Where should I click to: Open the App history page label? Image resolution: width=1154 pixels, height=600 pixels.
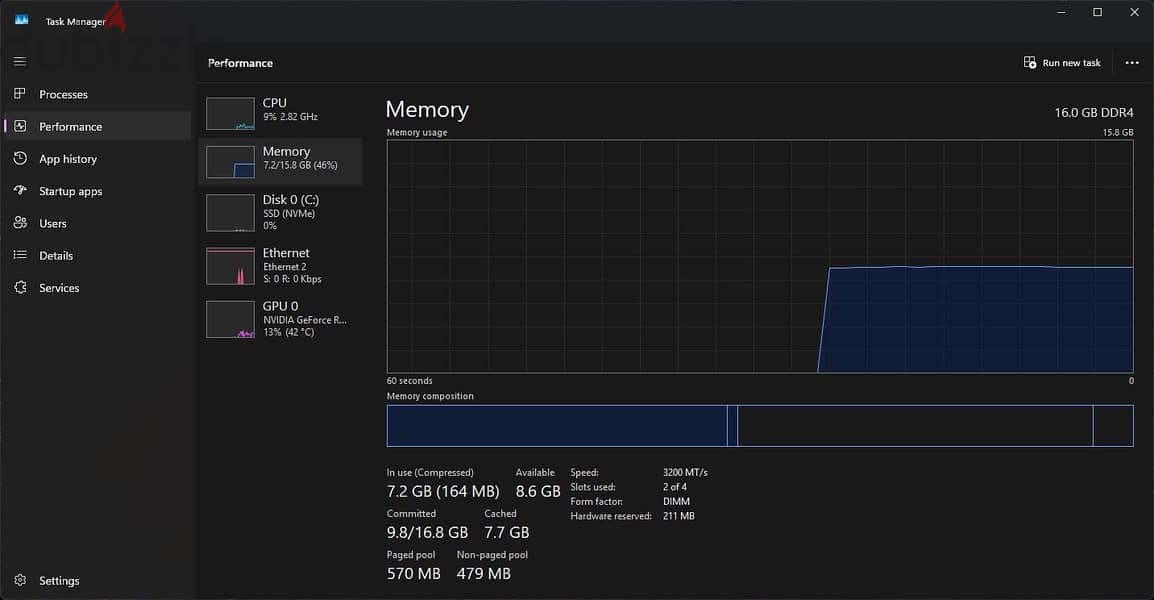(68, 159)
